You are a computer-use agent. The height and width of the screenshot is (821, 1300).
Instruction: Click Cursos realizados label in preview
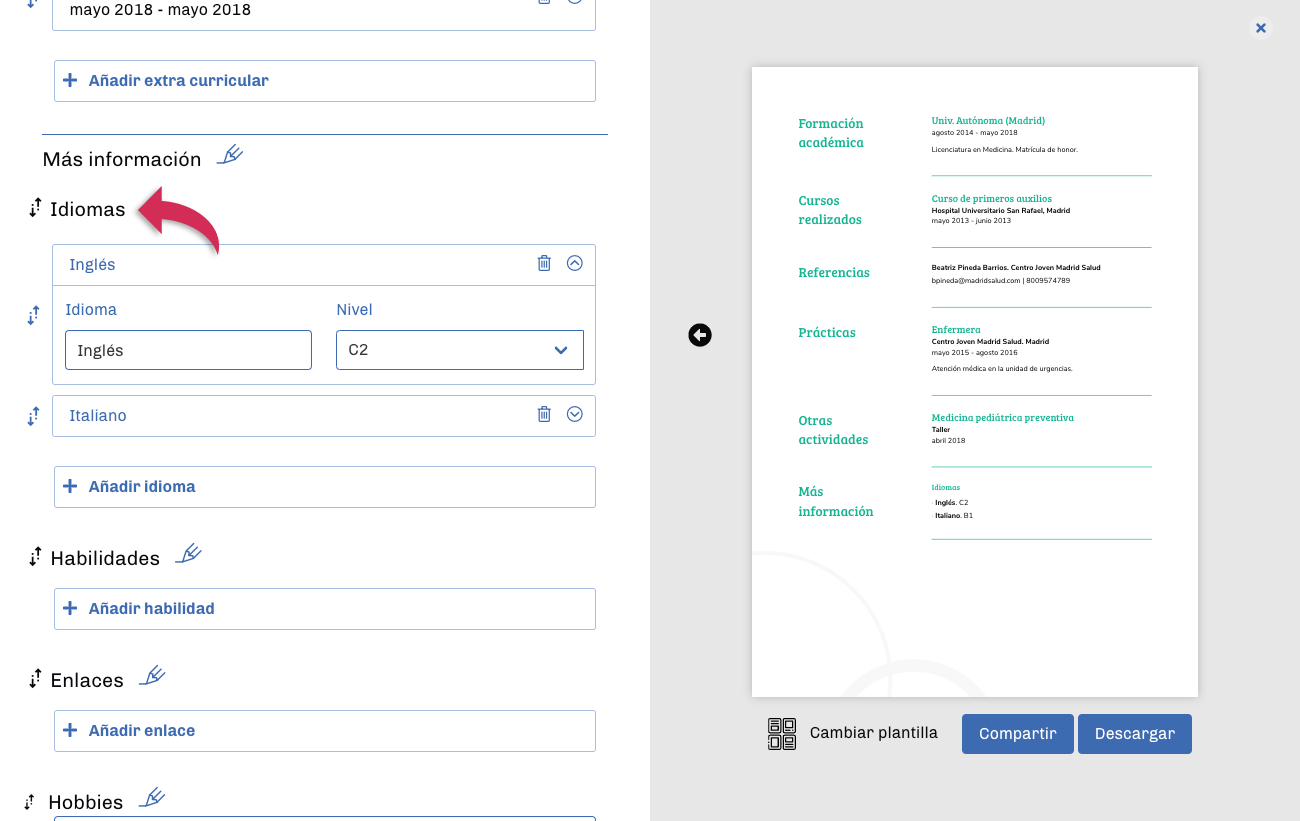830,210
